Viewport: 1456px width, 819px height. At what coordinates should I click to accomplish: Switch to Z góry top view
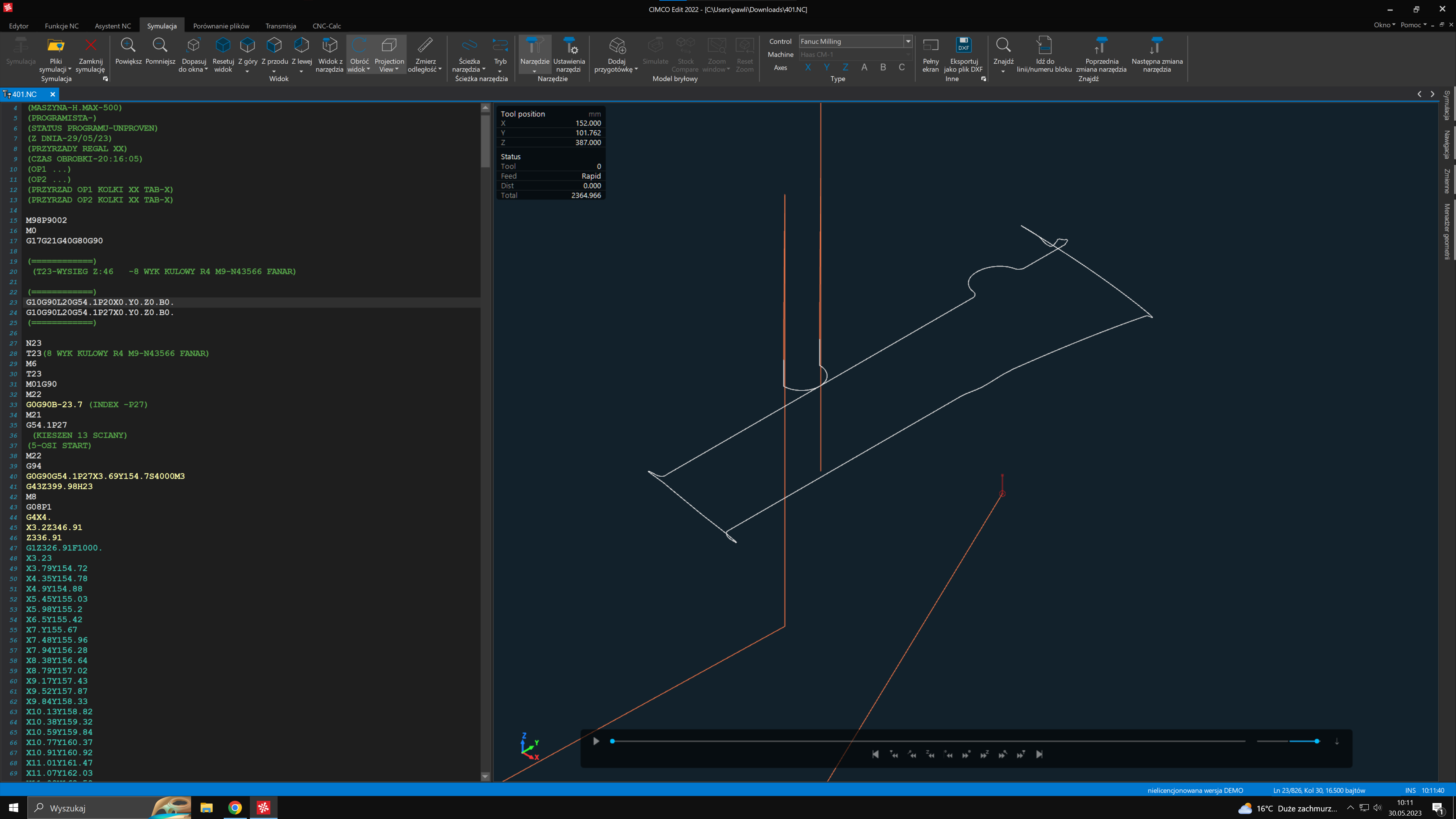tap(248, 54)
